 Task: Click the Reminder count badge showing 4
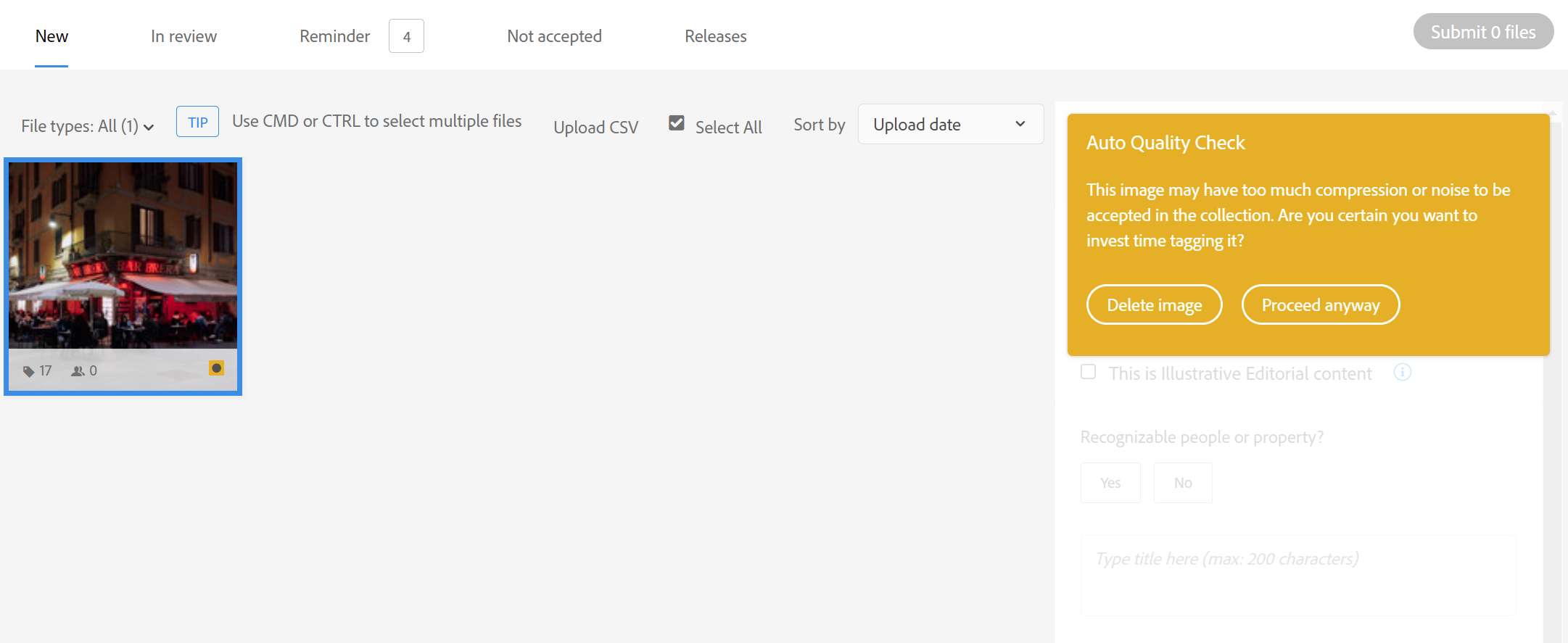point(406,36)
